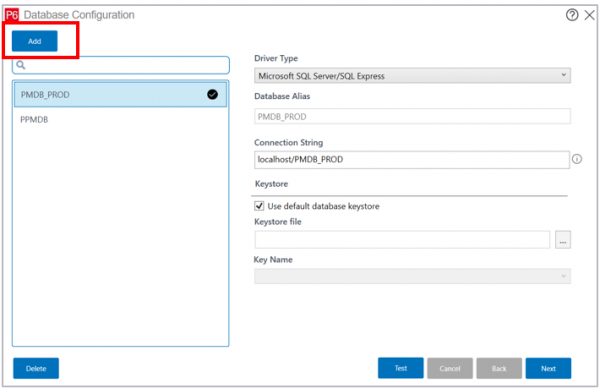
Task: Open the help question mark icon
Action: click(x=572, y=15)
